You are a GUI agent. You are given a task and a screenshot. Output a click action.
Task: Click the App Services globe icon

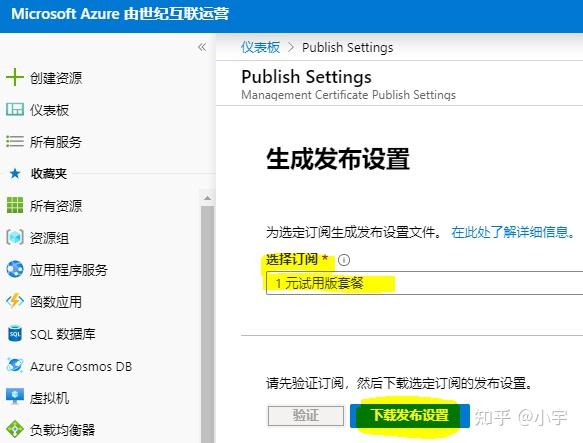15,269
